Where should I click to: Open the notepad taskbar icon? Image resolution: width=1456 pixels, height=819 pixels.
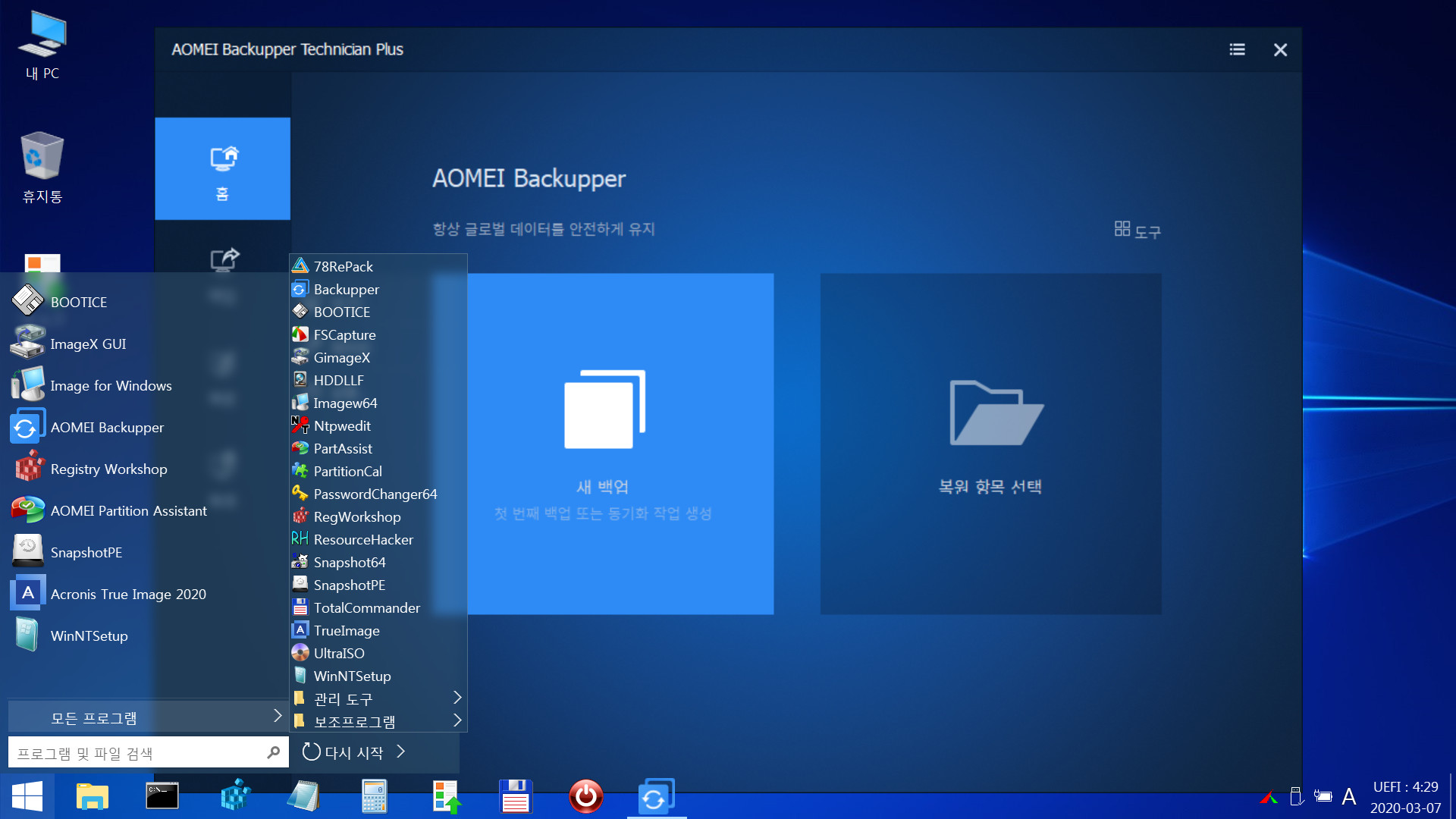pyautogui.click(x=304, y=796)
